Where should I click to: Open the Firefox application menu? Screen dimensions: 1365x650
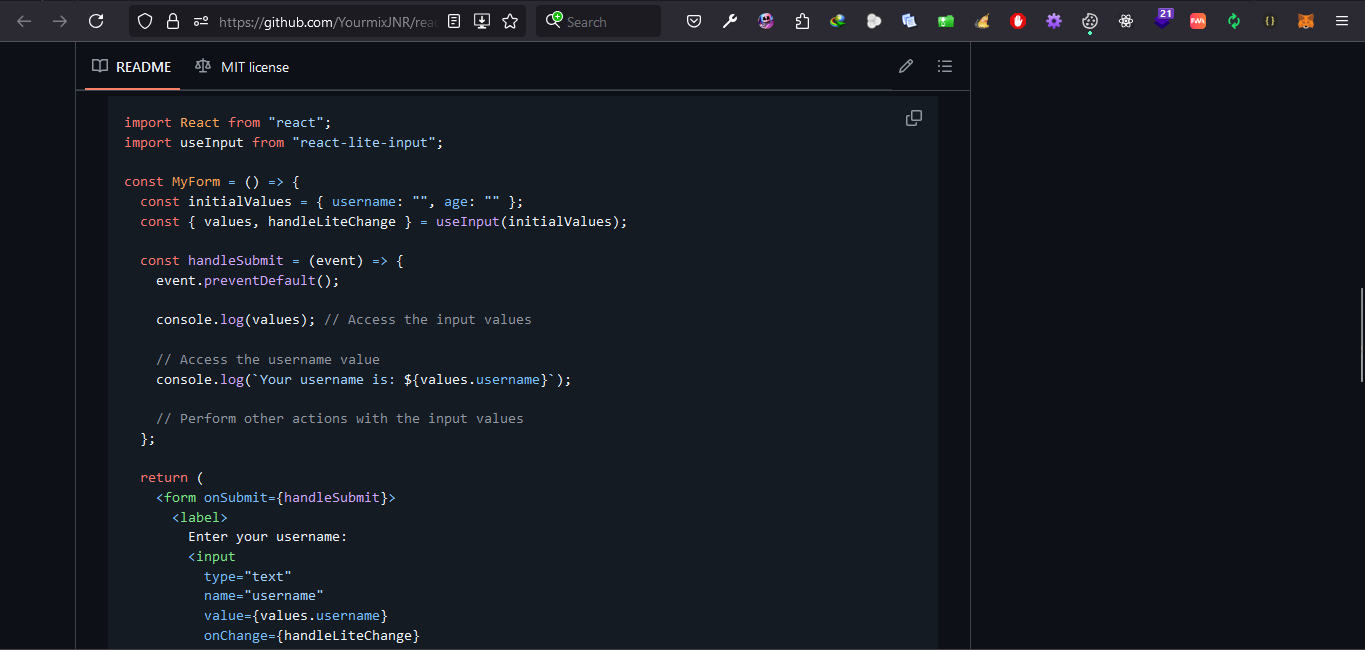[1341, 20]
